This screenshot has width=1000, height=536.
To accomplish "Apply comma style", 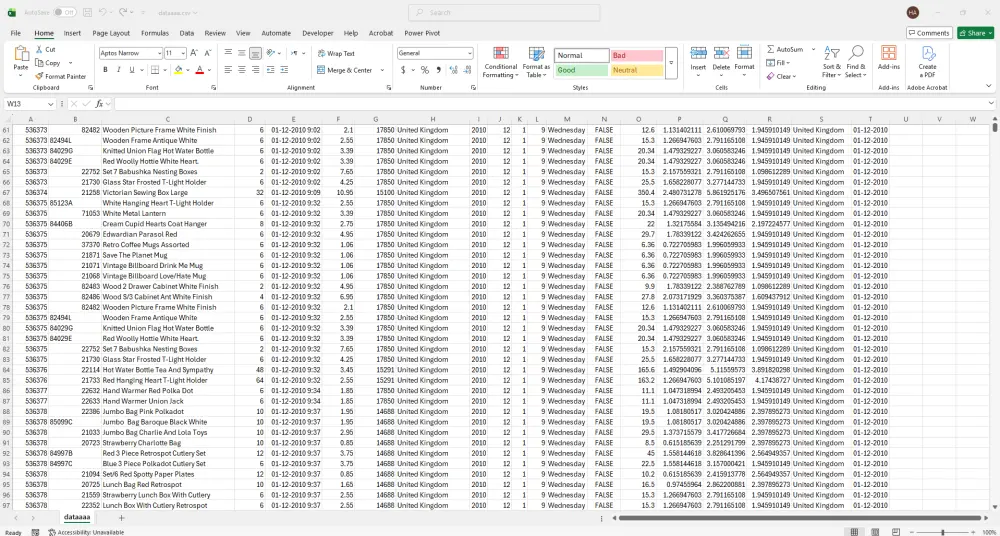I will [438, 70].
